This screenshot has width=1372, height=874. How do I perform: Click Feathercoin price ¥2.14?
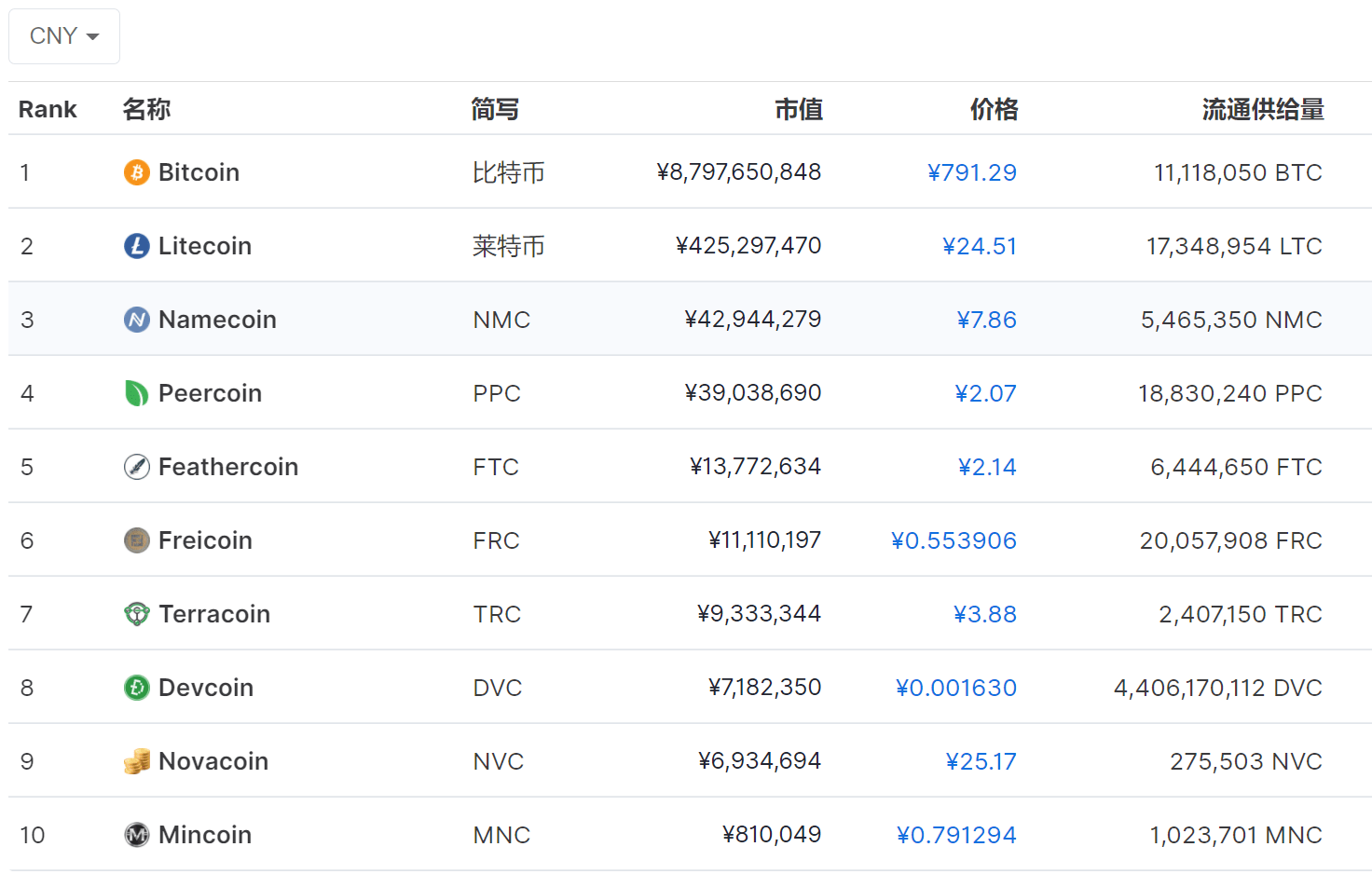click(987, 467)
